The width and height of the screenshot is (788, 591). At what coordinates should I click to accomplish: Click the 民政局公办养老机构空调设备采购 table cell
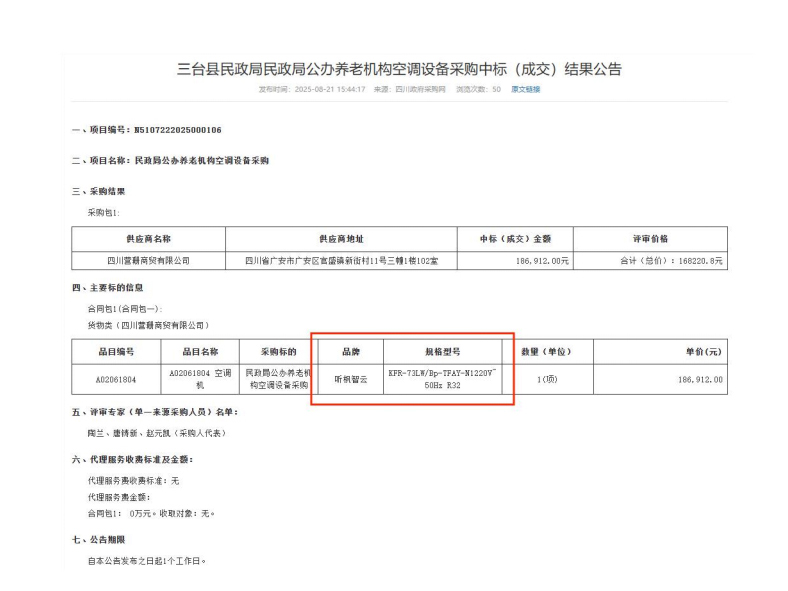[x=278, y=379]
